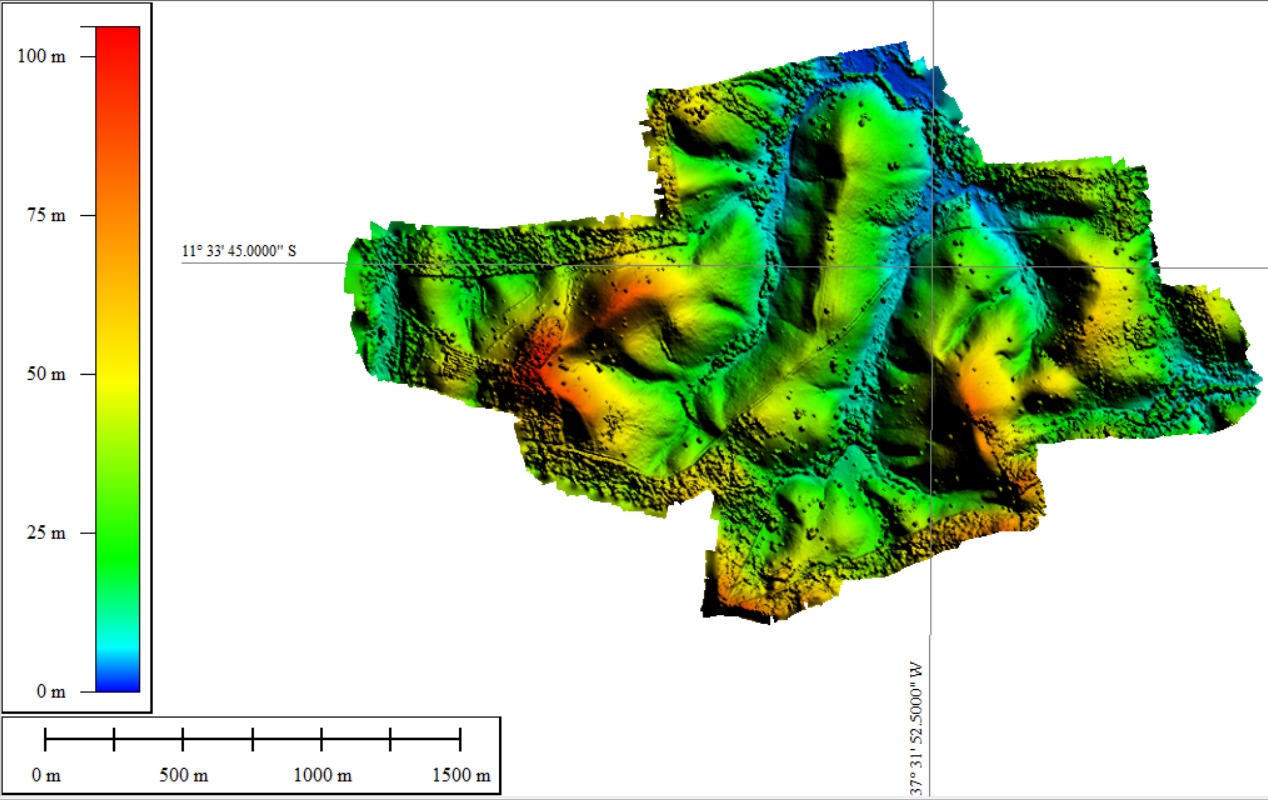1268x800 pixels.
Task: Click the "50 m" elevation legend label
Action: click(x=46, y=374)
